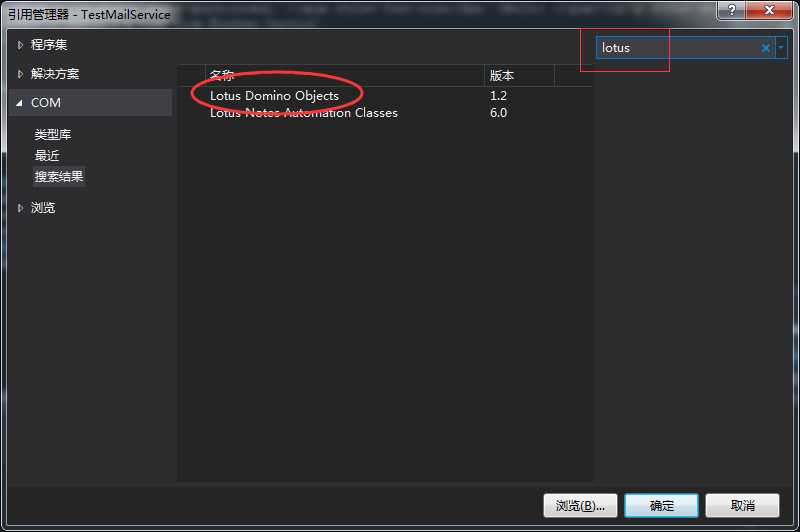Select the 解决方案 category

pyautogui.click(x=55, y=74)
